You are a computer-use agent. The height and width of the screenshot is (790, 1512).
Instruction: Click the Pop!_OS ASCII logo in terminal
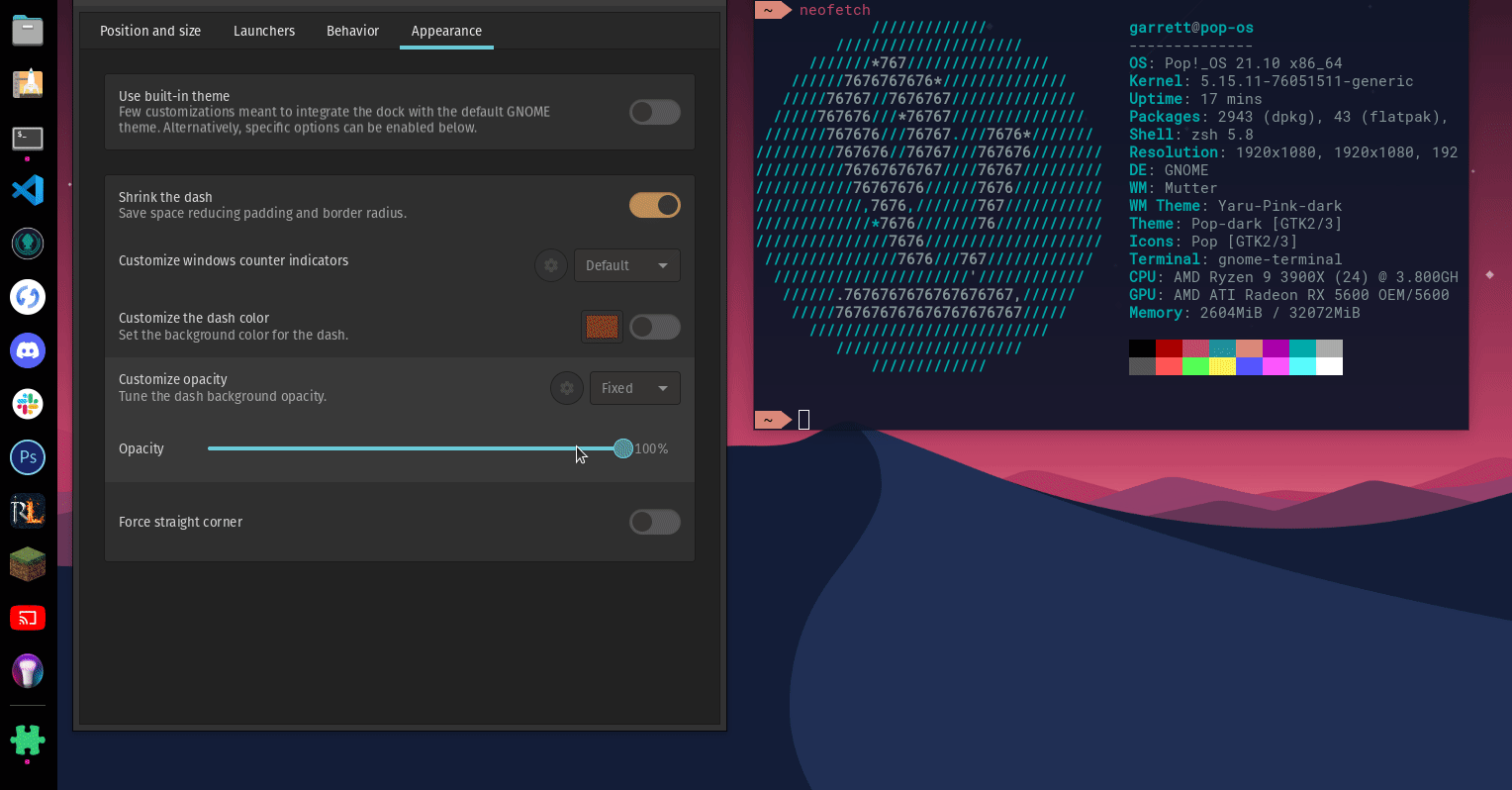930,196
